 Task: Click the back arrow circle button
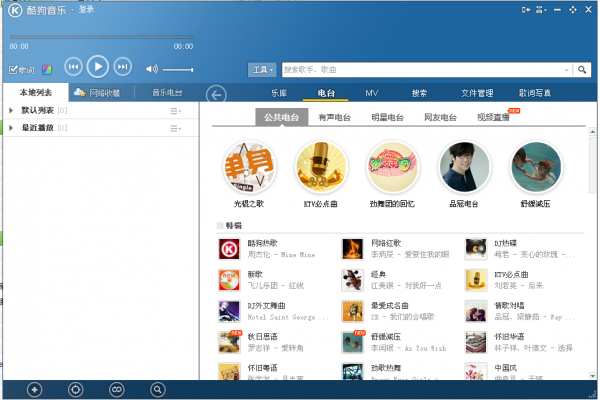click(216, 95)
